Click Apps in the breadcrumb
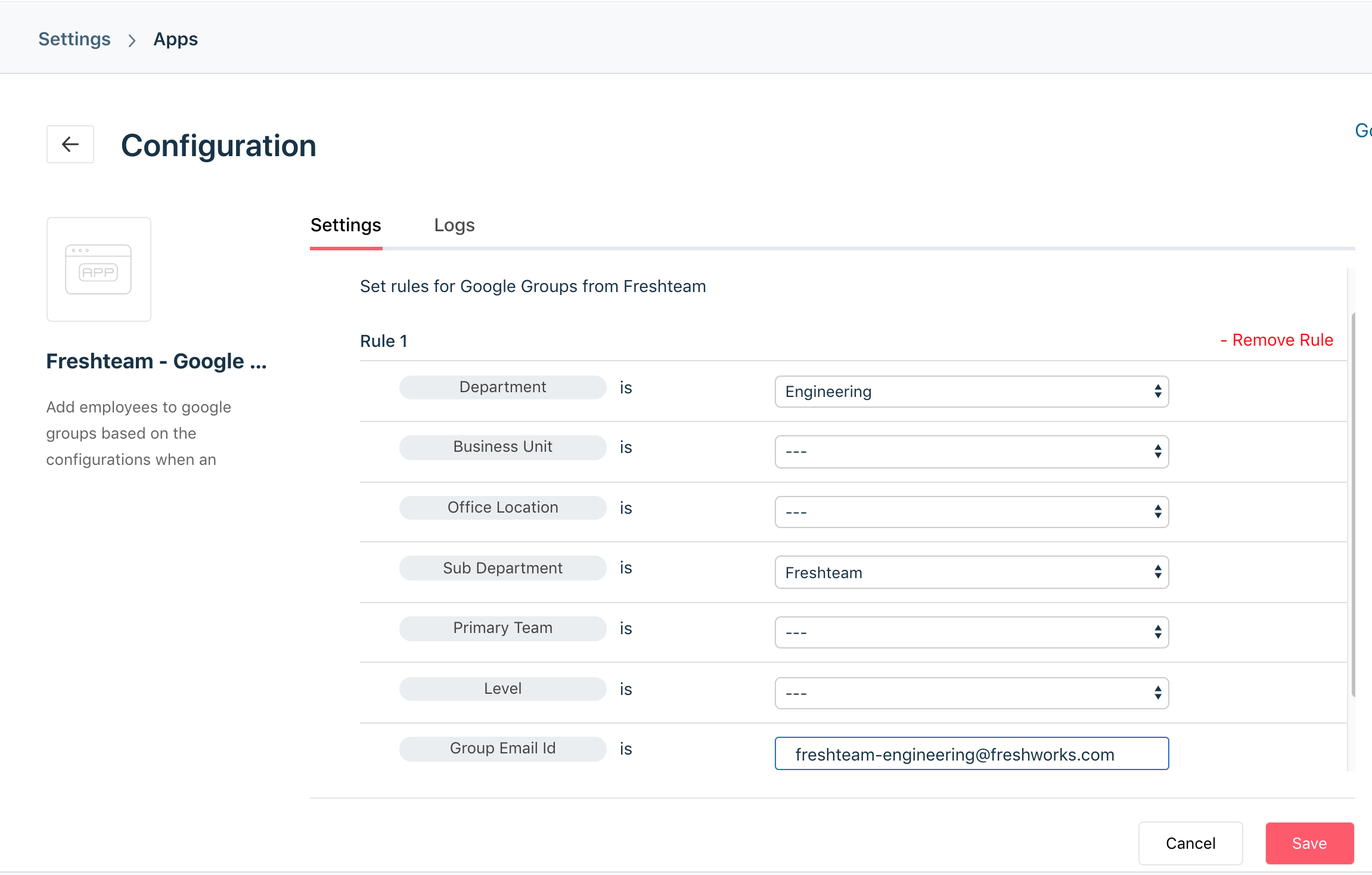This screenshot has height=875, width=1372. pyautogui.click(x=175, y=39)
